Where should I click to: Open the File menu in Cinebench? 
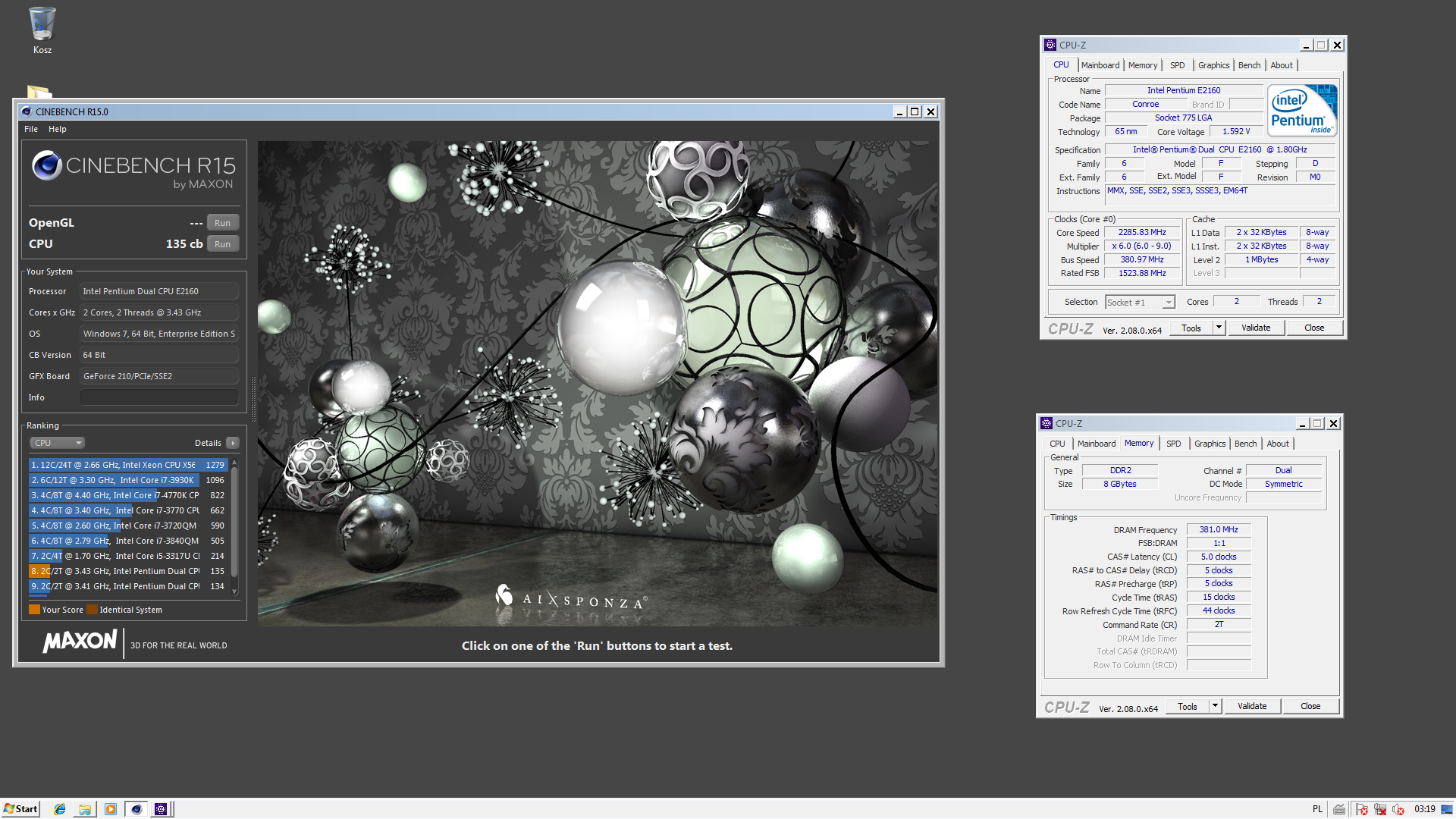click(31, 129)
